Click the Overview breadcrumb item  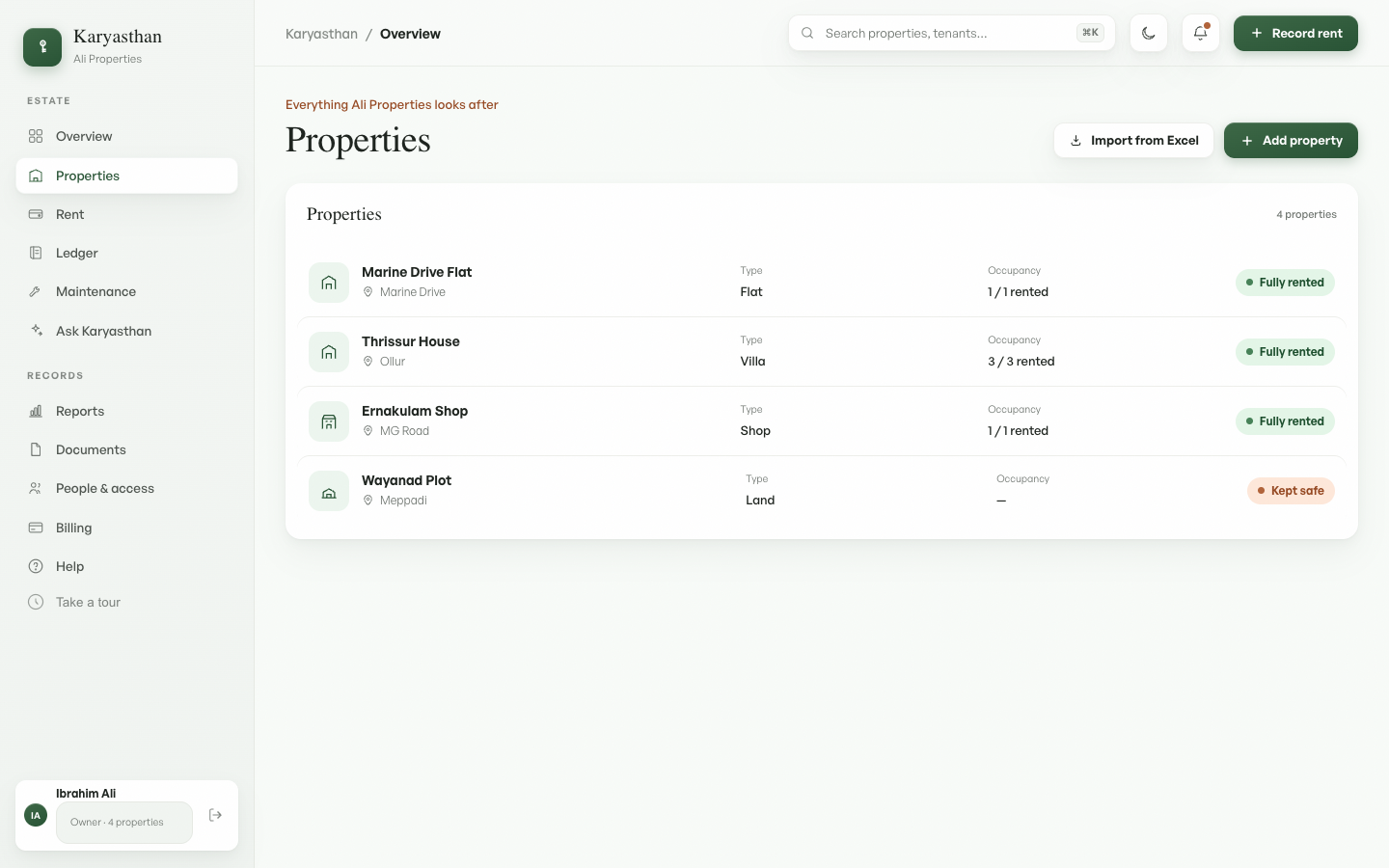410,34
